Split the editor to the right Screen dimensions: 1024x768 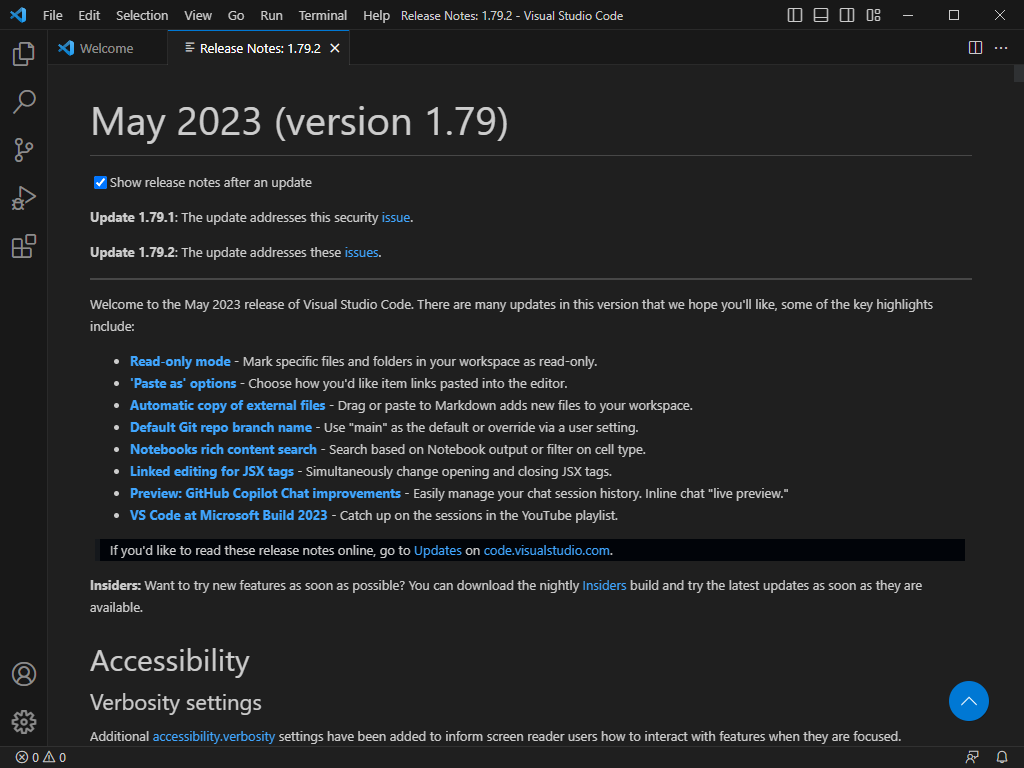pos(975,48)
